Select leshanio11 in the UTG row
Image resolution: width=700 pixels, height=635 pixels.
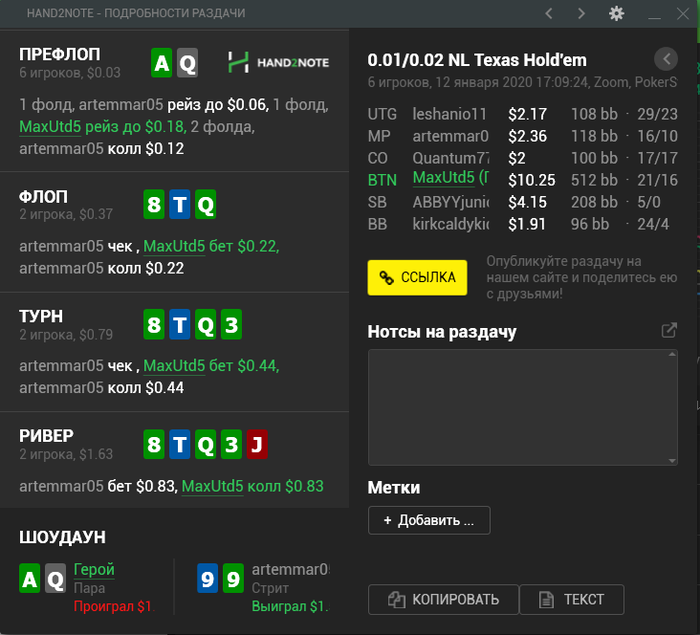(x=450, y=114)
